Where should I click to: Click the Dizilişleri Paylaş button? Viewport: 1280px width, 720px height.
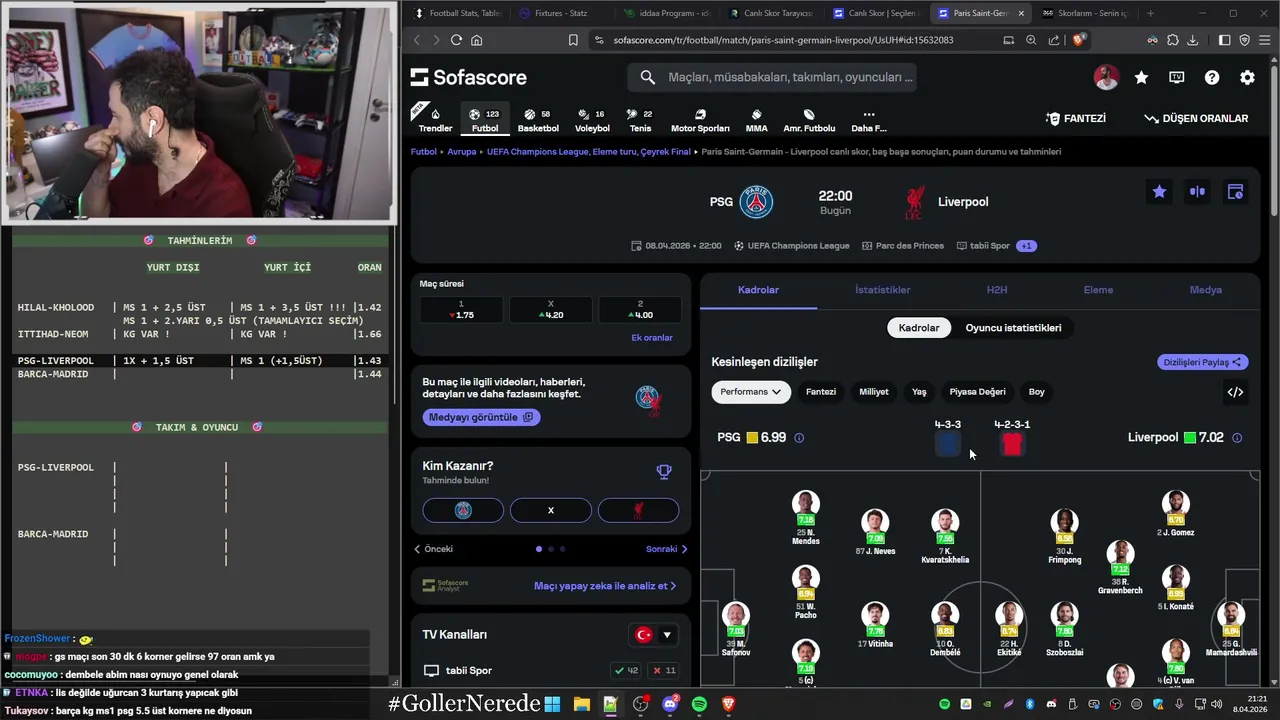pyautogui.click(x=1203, y=362)
